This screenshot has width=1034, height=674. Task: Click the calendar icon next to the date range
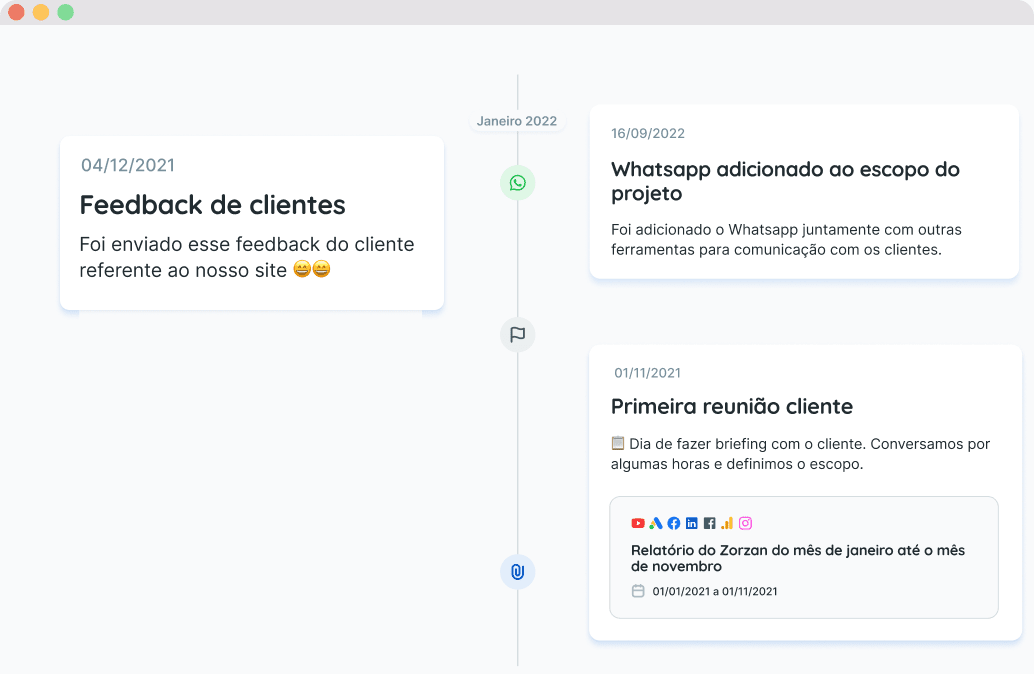pyautogui.click(x=637, y=591)
